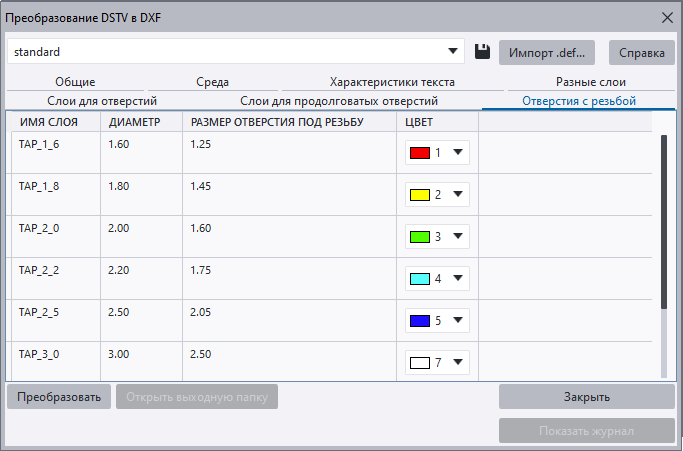This screenshot has height=451, width=683.
Task: Click the red color swatch 1
Action: (420, 153)
